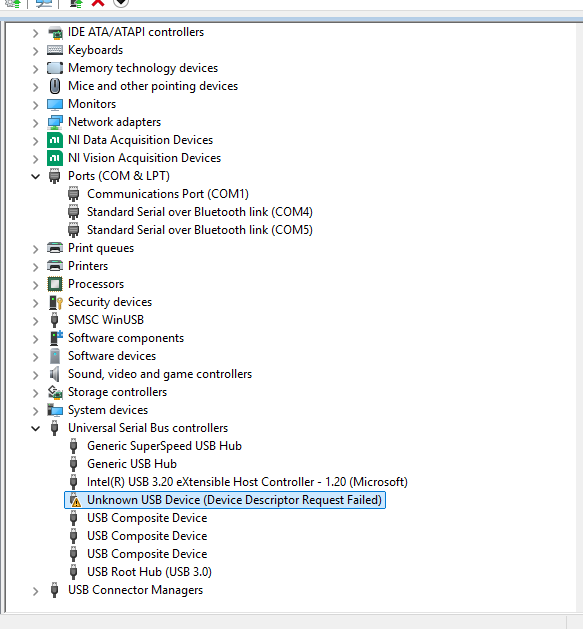This screenshot has width=583, height=629.
Task: Select Intel(R) USB 3.20 eXtensible Host Controller
Action: click(247, 482)
